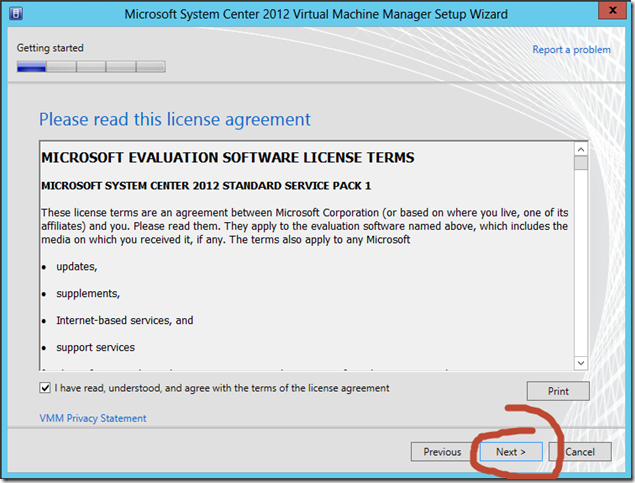The image size is (635, 483).
Task: Click the 'Getting started' step label
Action: [50, 48]
